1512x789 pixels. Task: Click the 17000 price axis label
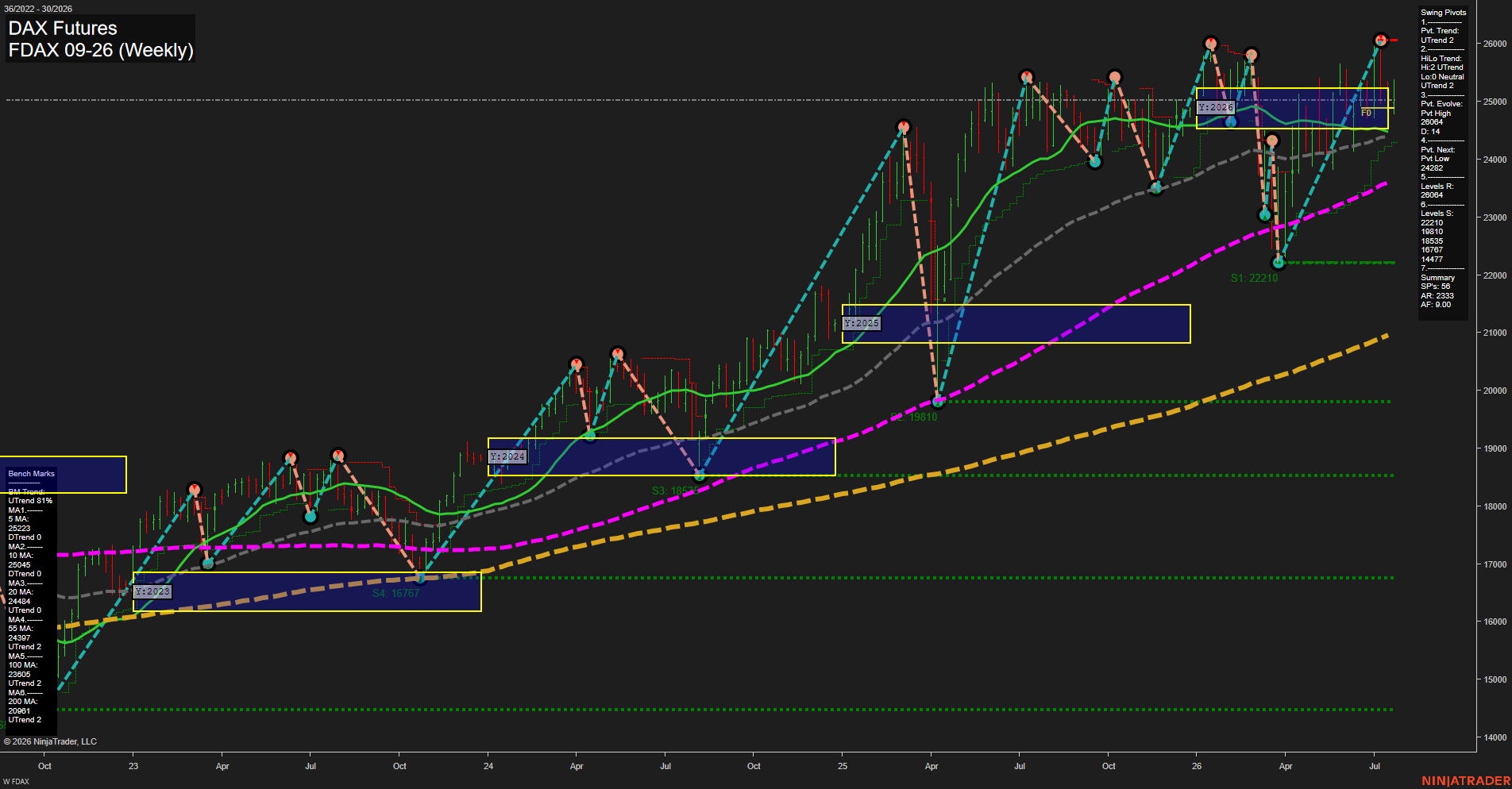point(1495,564)
